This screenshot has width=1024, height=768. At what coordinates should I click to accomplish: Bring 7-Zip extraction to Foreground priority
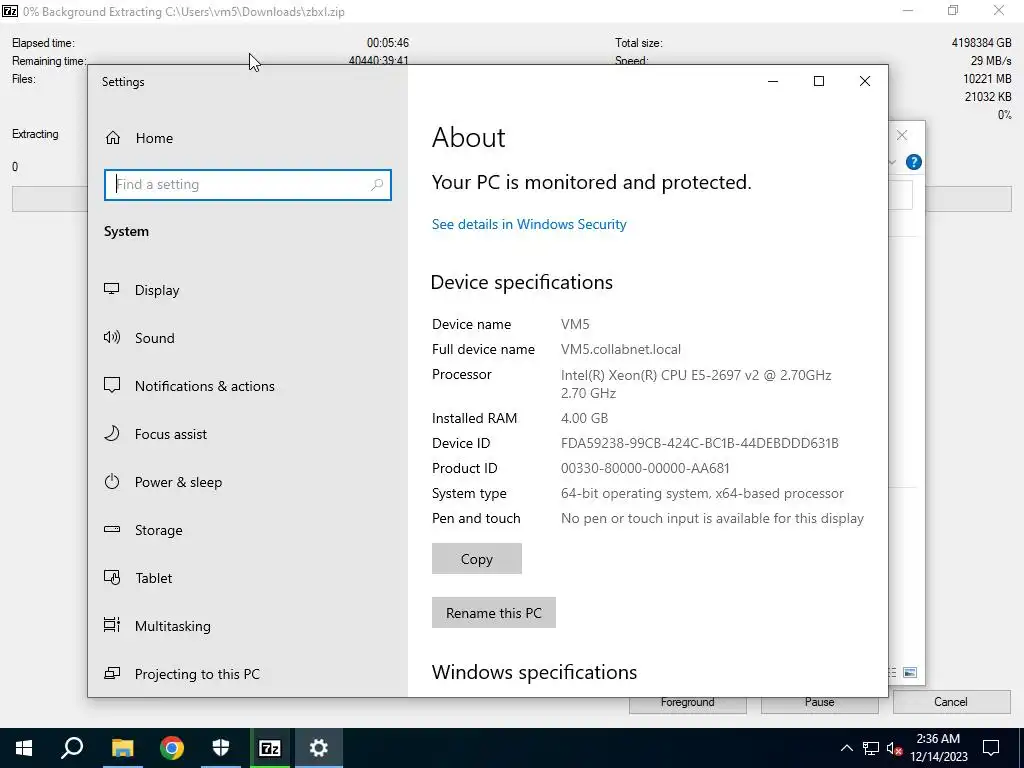point(688,703)
